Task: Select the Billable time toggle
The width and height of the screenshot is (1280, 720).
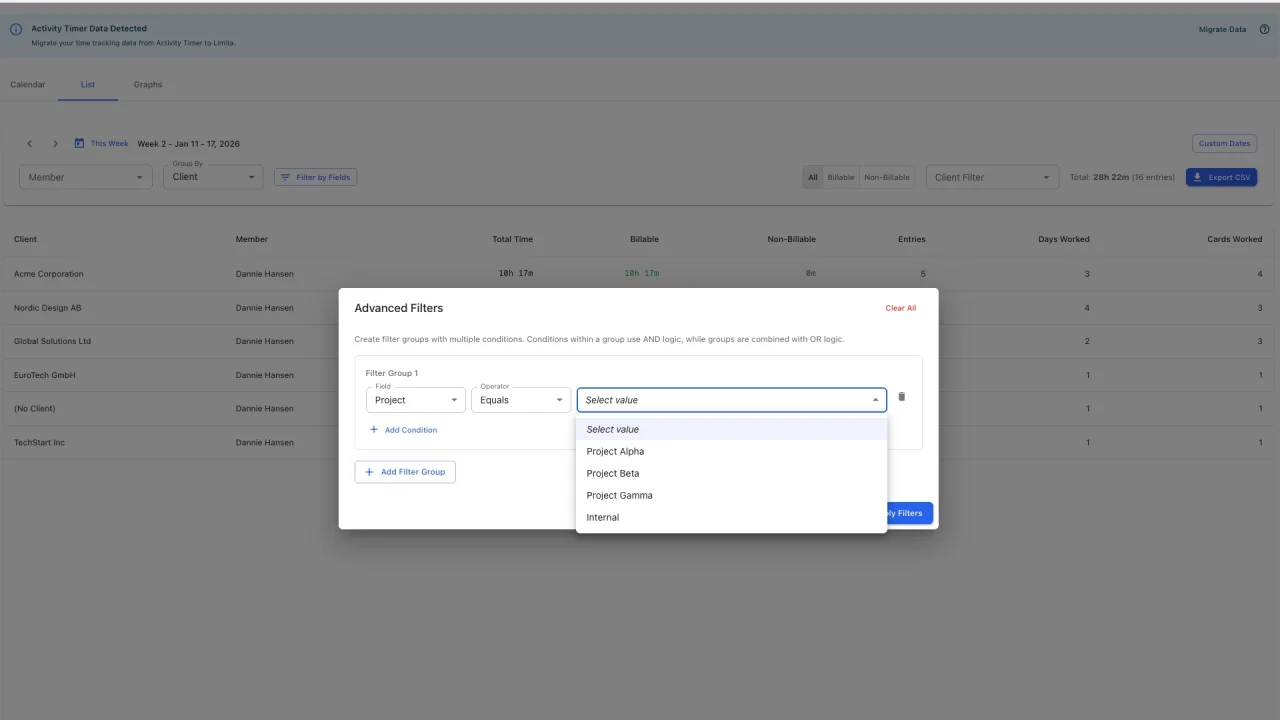Action: click(840, 177)
